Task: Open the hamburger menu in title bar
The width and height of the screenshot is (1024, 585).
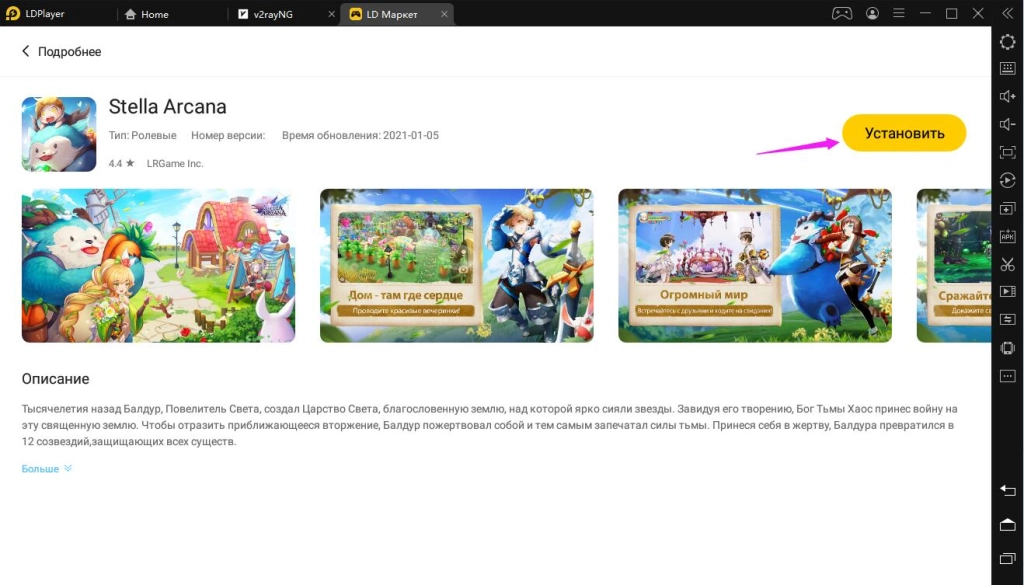Action: click(900, 13)
